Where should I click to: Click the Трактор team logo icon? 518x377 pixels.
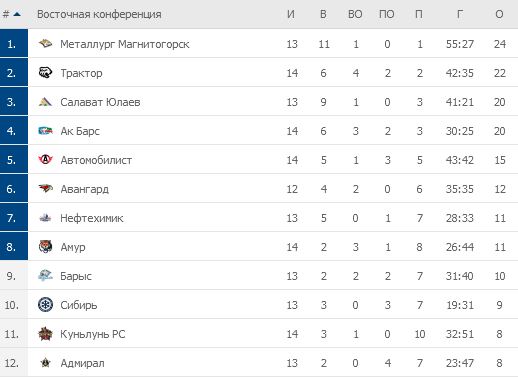tap(45, 73)
